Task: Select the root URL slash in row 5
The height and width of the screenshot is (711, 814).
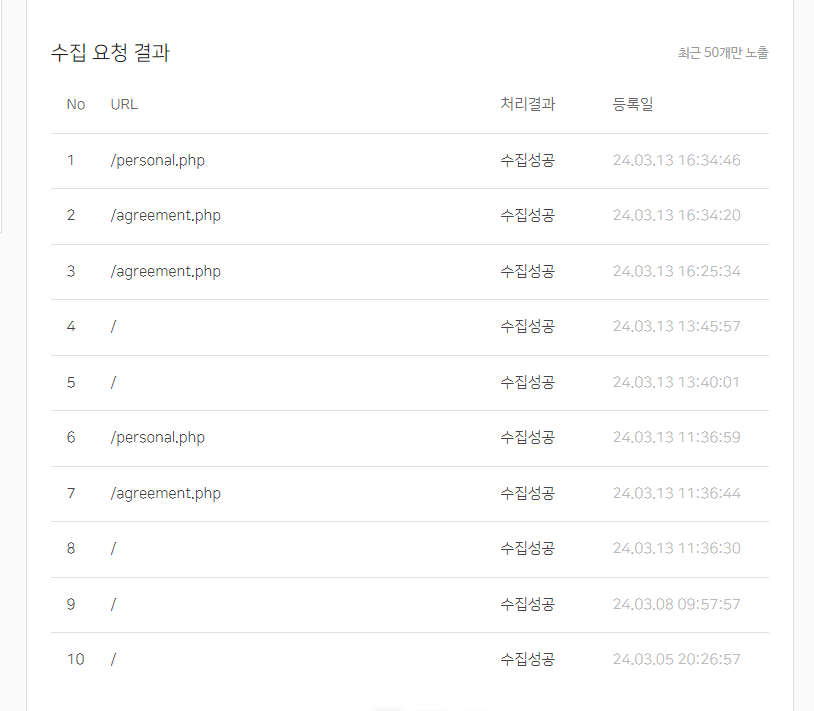Action: [113, 382]
